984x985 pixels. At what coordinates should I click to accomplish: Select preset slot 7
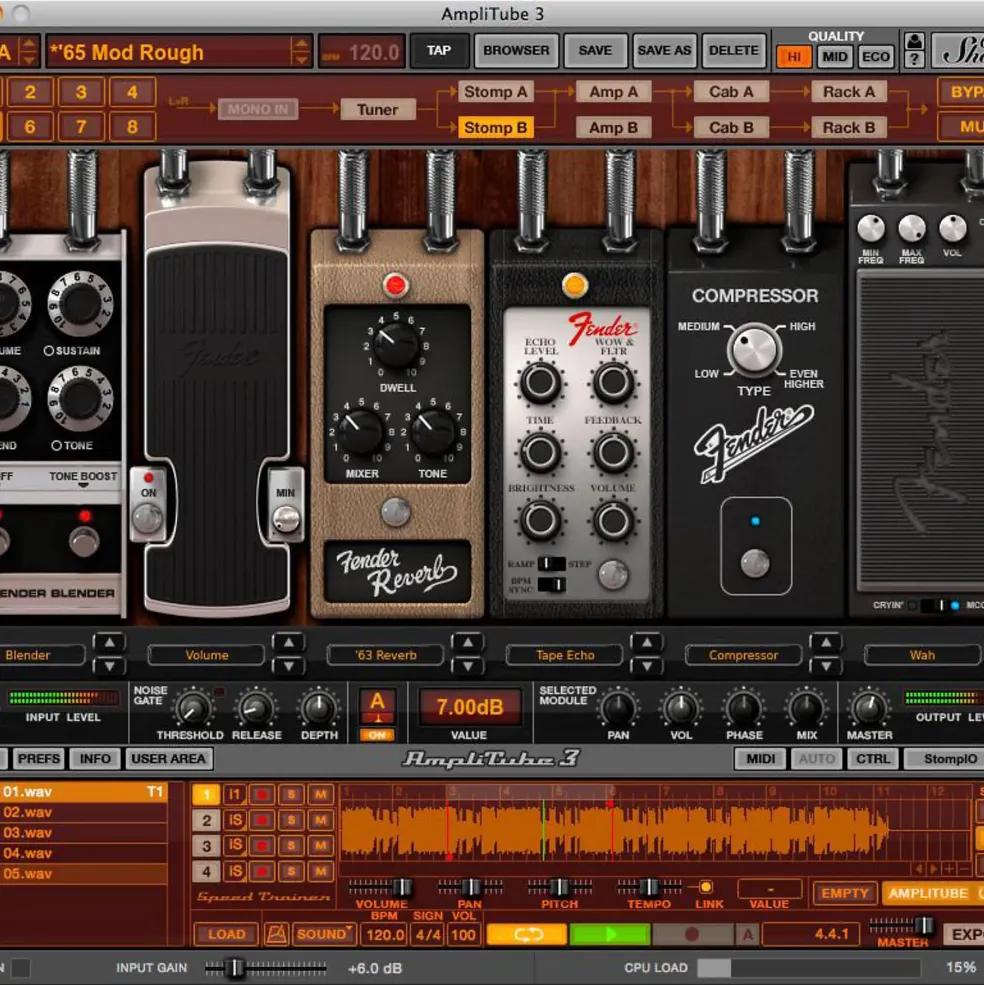click(x=81, y=127)
